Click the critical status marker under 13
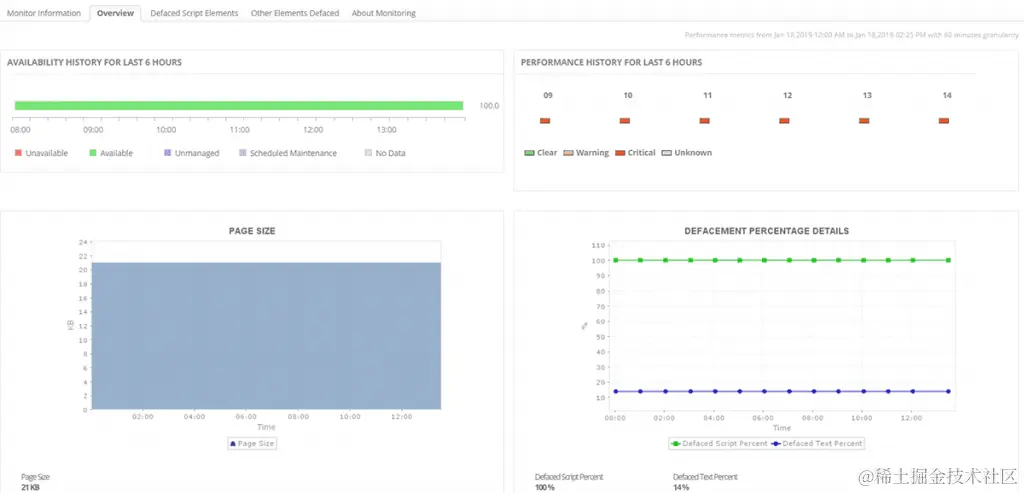The image size is (1024, 493). (864, 121)
